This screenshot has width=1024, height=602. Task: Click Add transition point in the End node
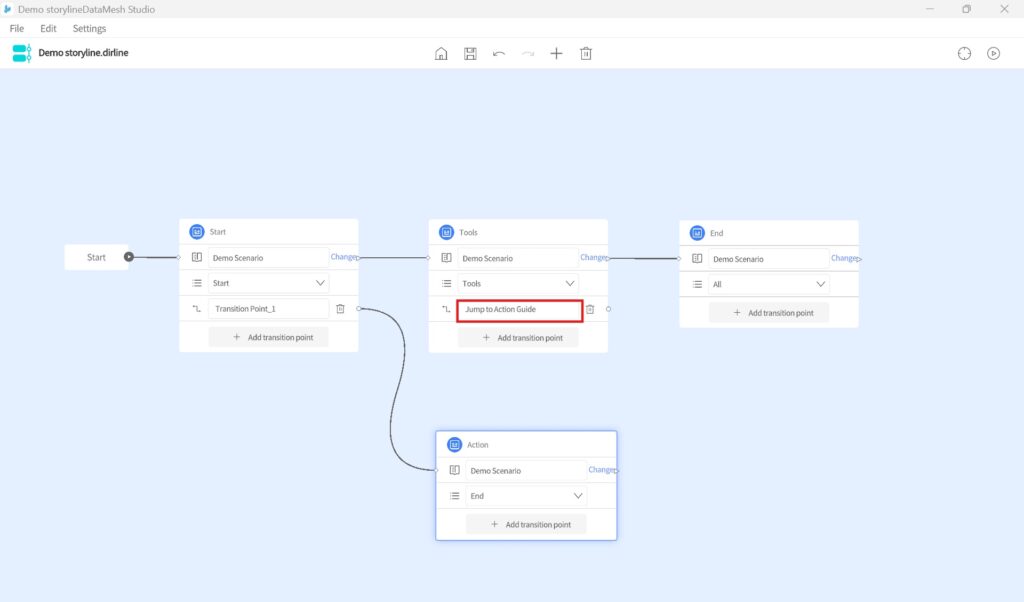[x=769, y=313]
